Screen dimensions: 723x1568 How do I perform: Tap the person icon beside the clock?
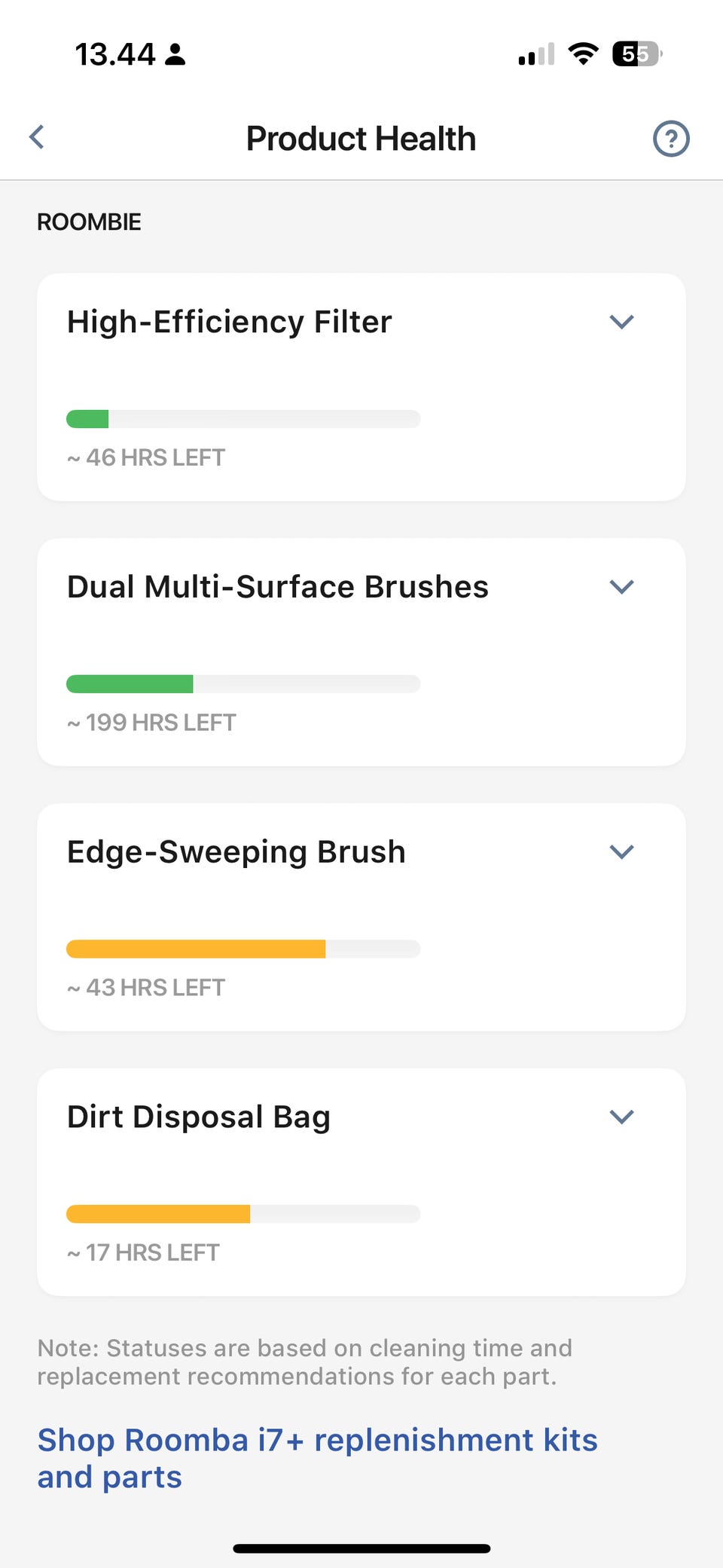175,54
